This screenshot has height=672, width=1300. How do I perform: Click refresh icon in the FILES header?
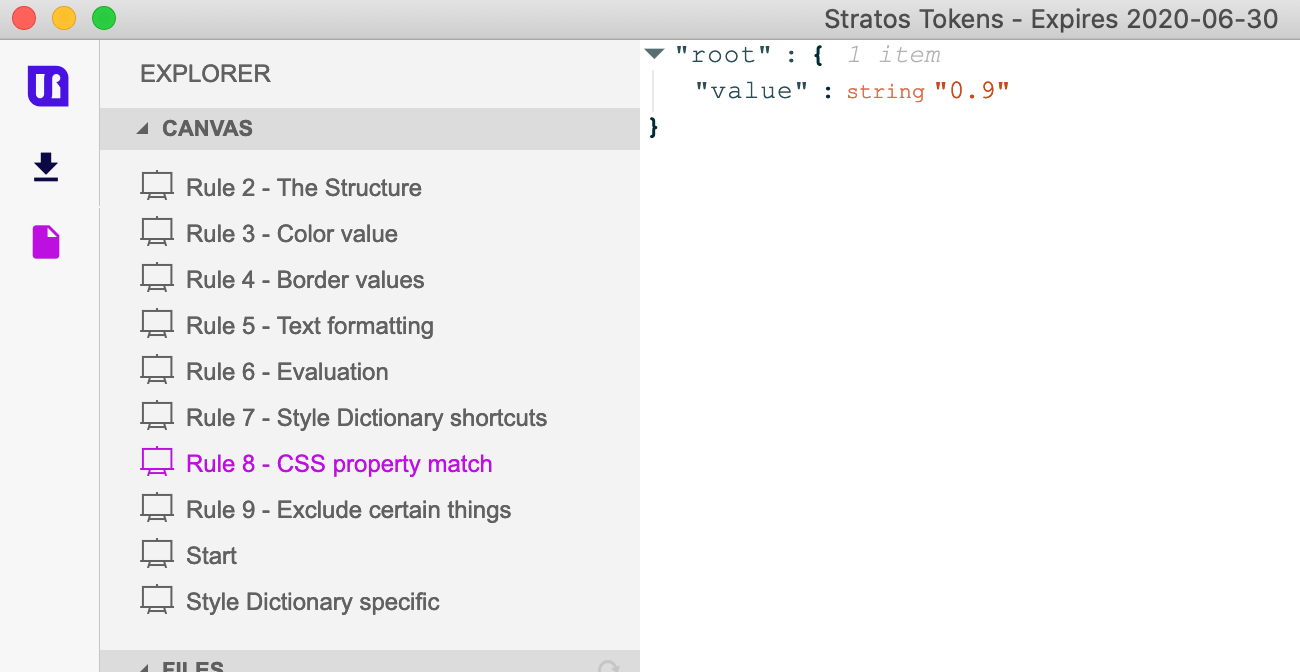[x=608, y=666]
